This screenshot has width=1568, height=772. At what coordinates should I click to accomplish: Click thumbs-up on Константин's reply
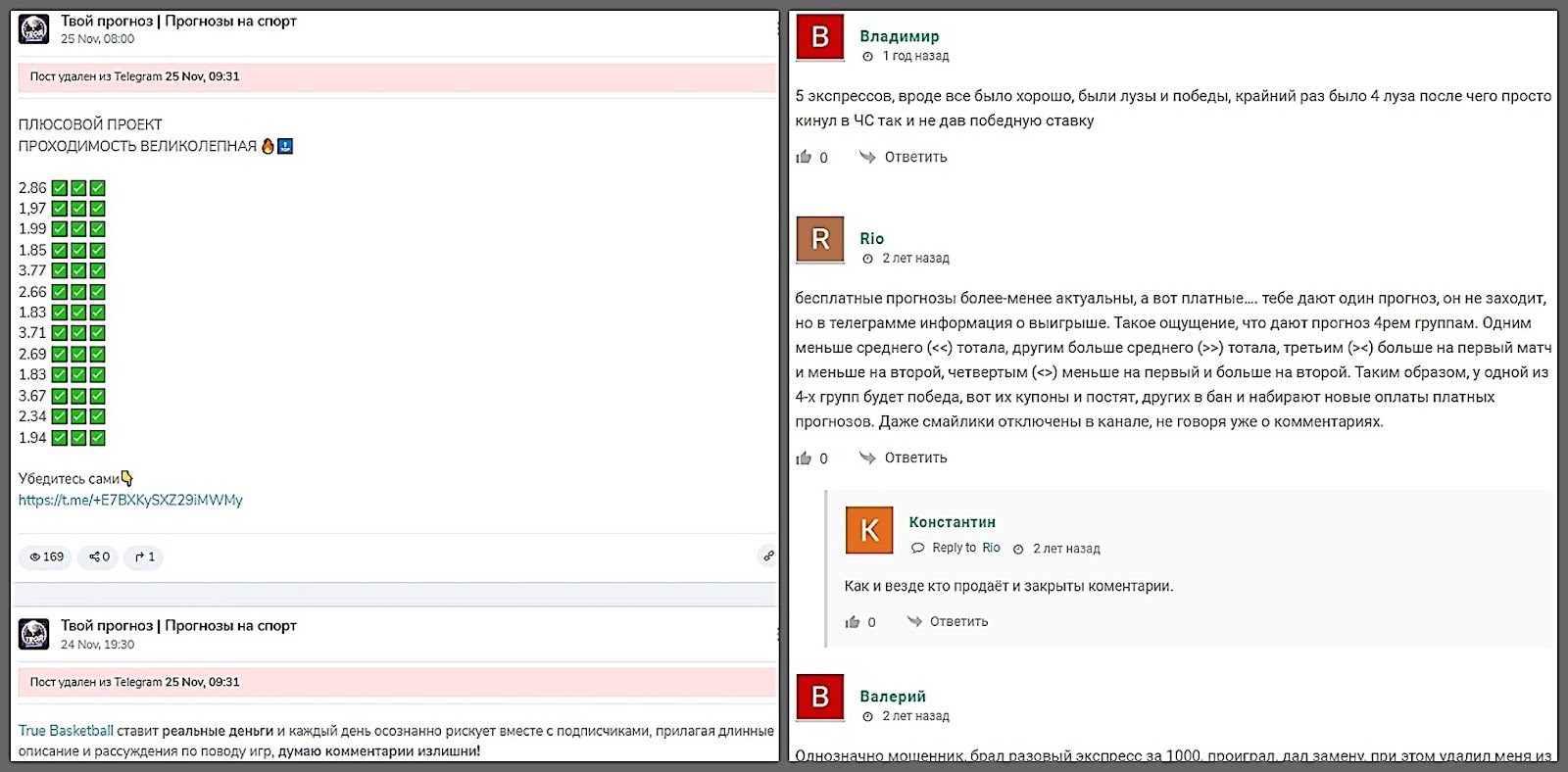(853, 622)
